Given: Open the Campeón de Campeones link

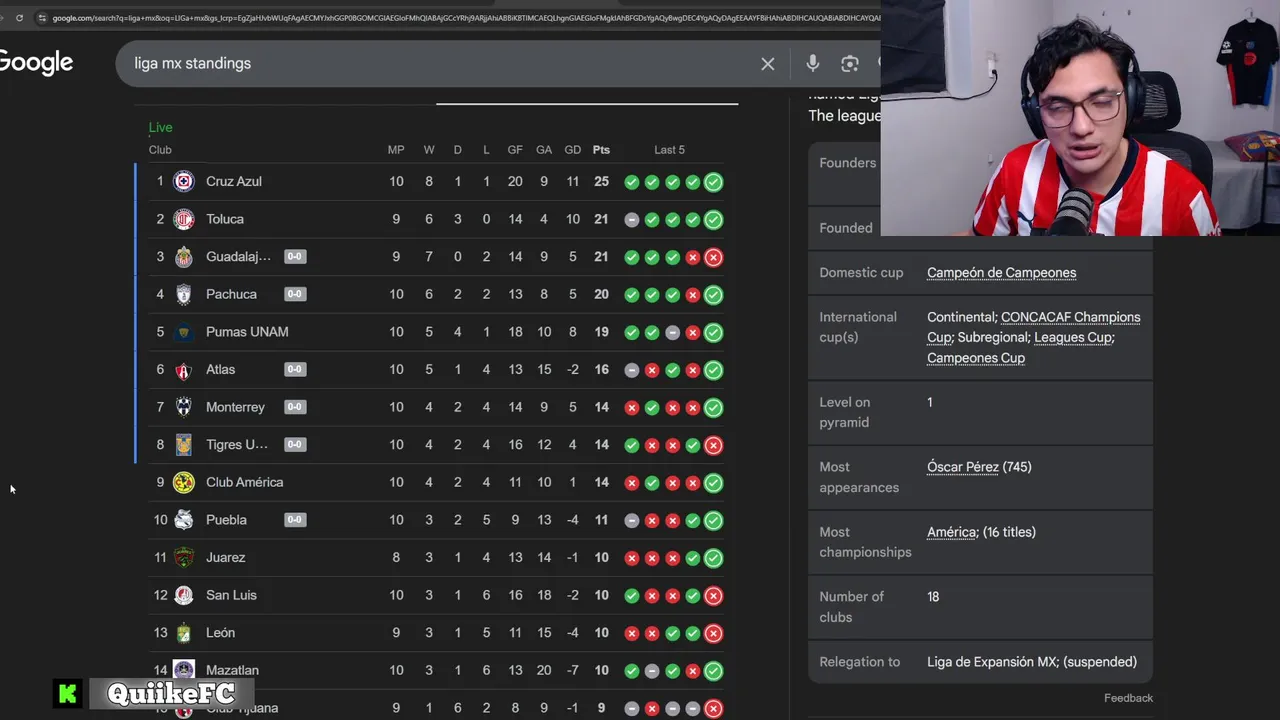Looking at the screenshot, I should (1001, 272).
